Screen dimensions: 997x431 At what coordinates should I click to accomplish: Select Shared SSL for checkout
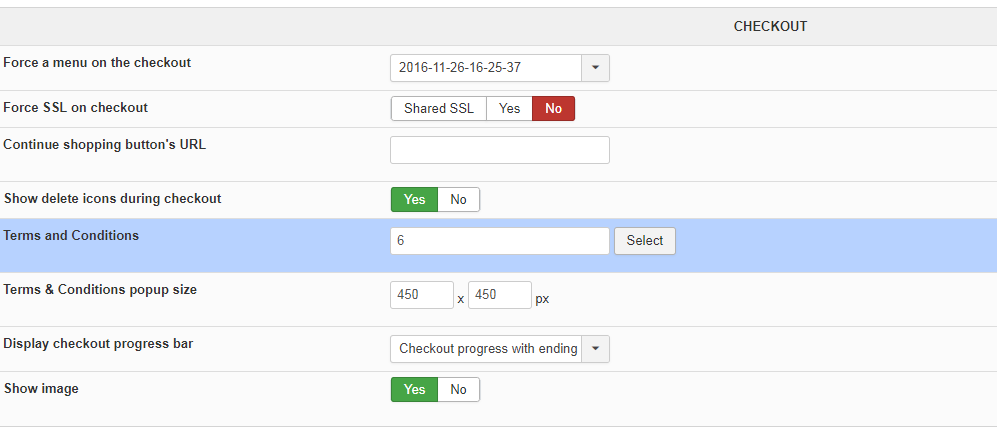438,109
